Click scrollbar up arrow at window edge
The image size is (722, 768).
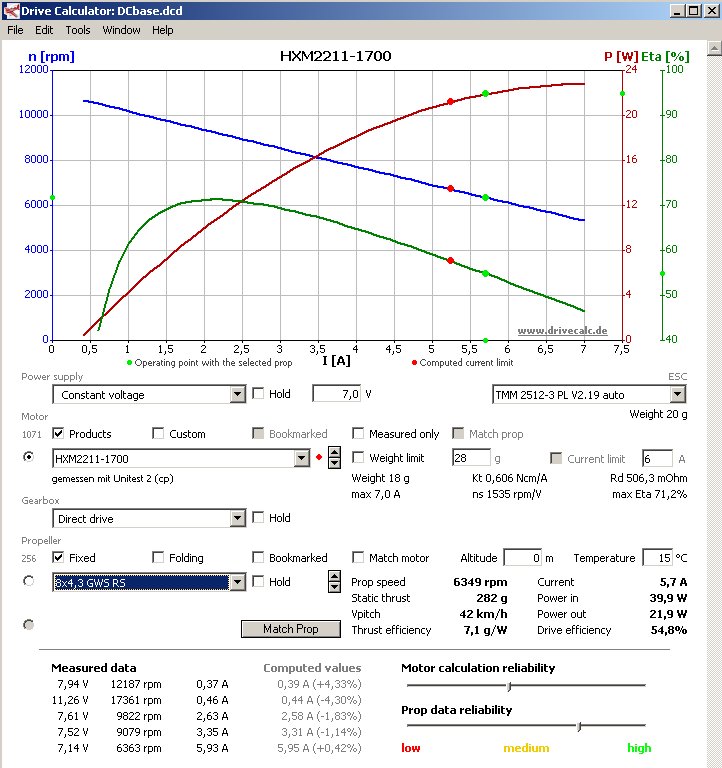(x=714, y=48)
